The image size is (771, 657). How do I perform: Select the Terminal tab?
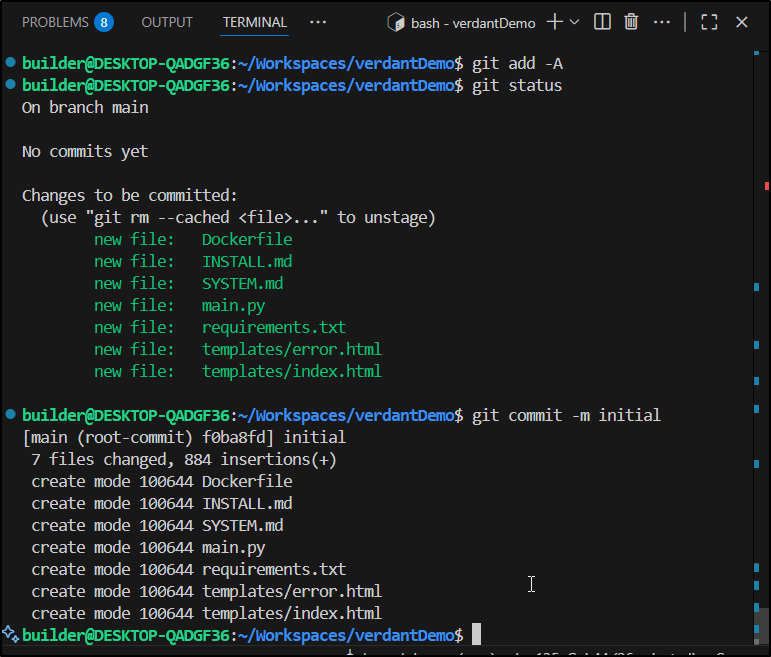pos(254,22)
